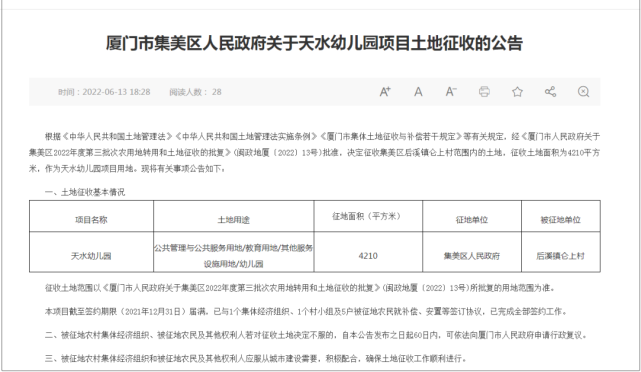
Task: Click the paragraph starting 二、被征地农村集体经济组织
Action: point(316,335)
